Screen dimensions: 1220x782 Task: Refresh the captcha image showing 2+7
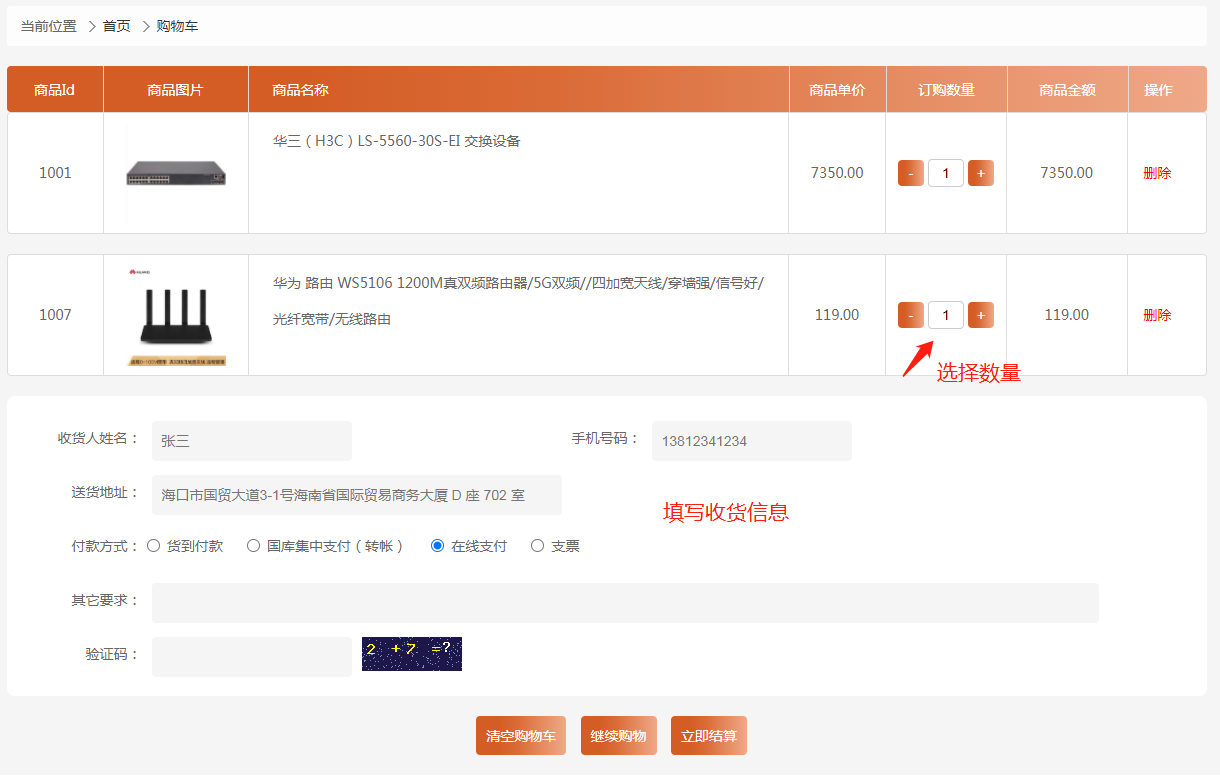coord(412,654)
